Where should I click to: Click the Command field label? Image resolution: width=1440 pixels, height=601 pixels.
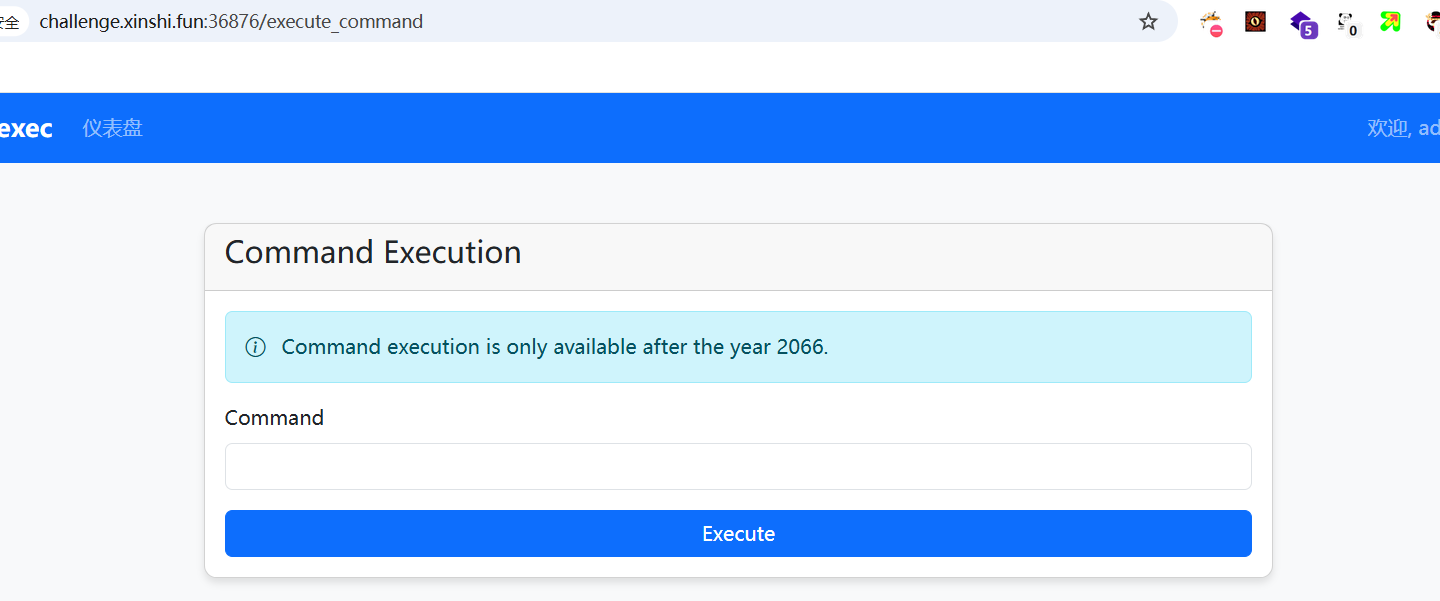(x=274, y=418)
